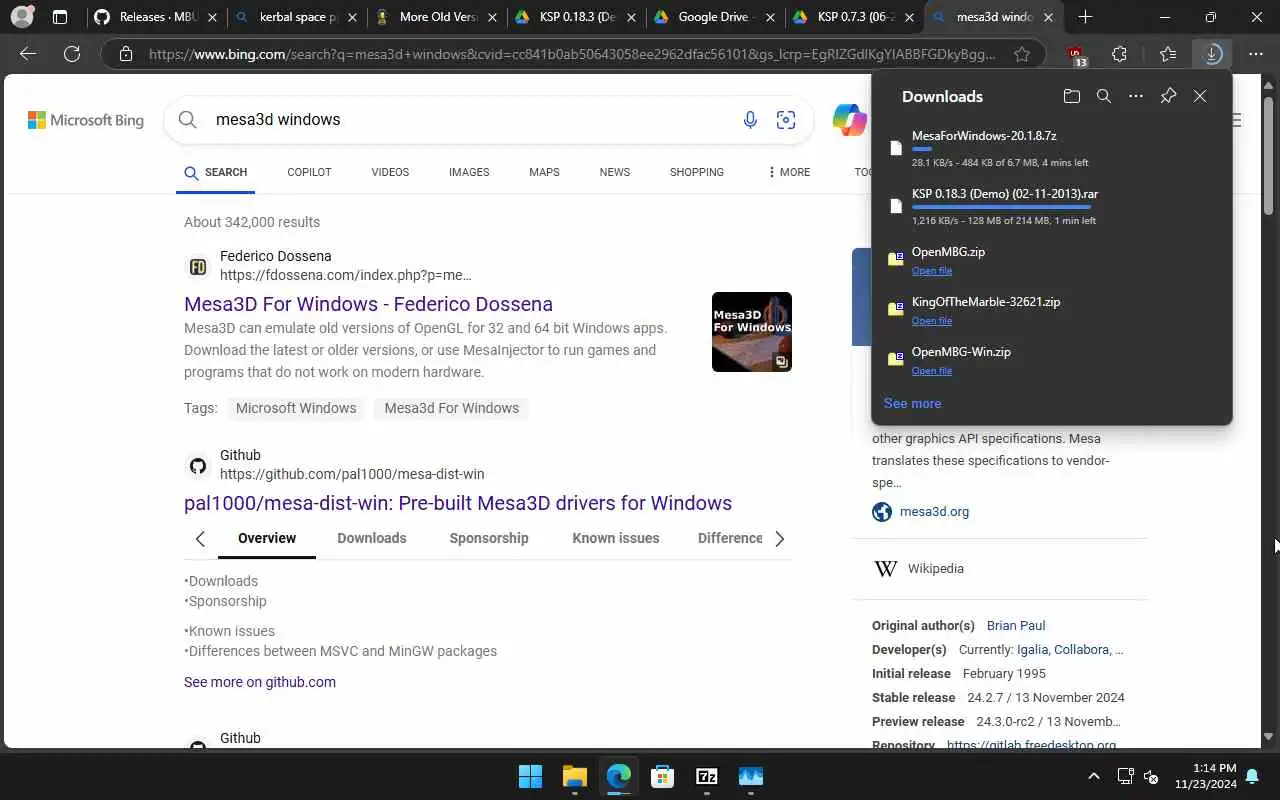Viewport: 1280px width, 800px height.
Task: Refresh the current page
Action: (72, 54)
